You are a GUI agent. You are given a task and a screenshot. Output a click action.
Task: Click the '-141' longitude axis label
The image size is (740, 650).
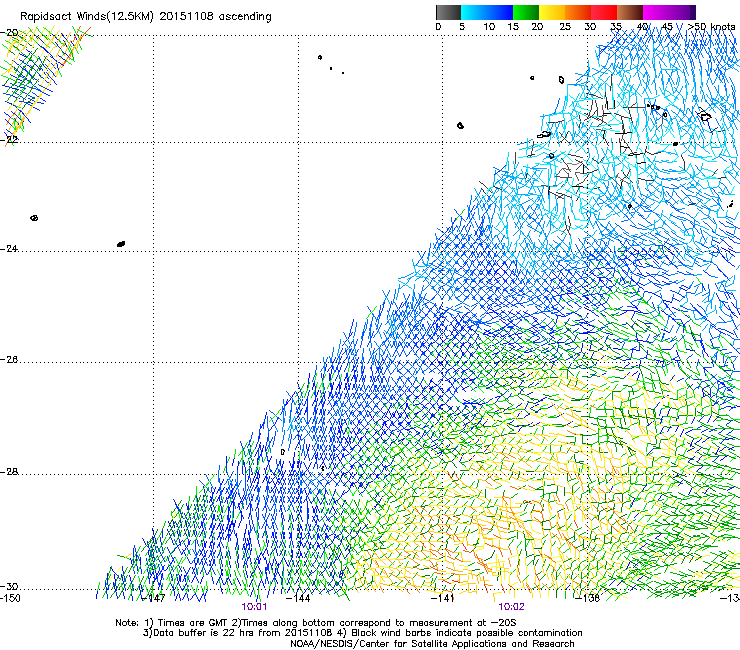click(443, 598)
